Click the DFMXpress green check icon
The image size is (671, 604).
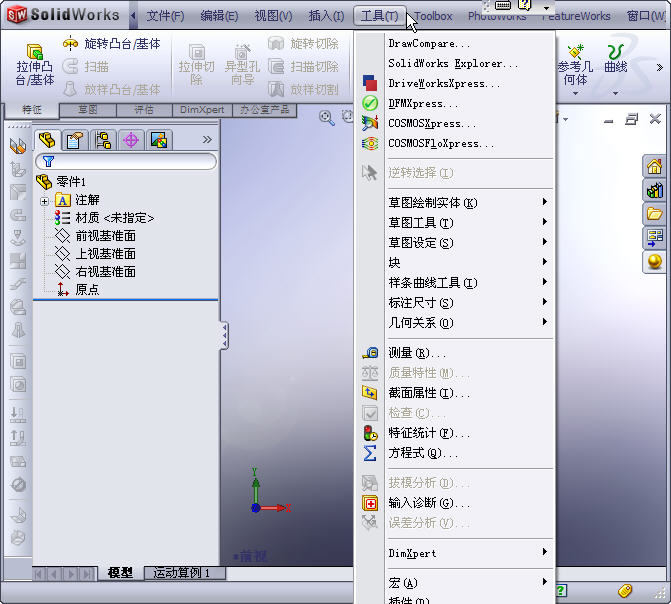tap(370, 103)
